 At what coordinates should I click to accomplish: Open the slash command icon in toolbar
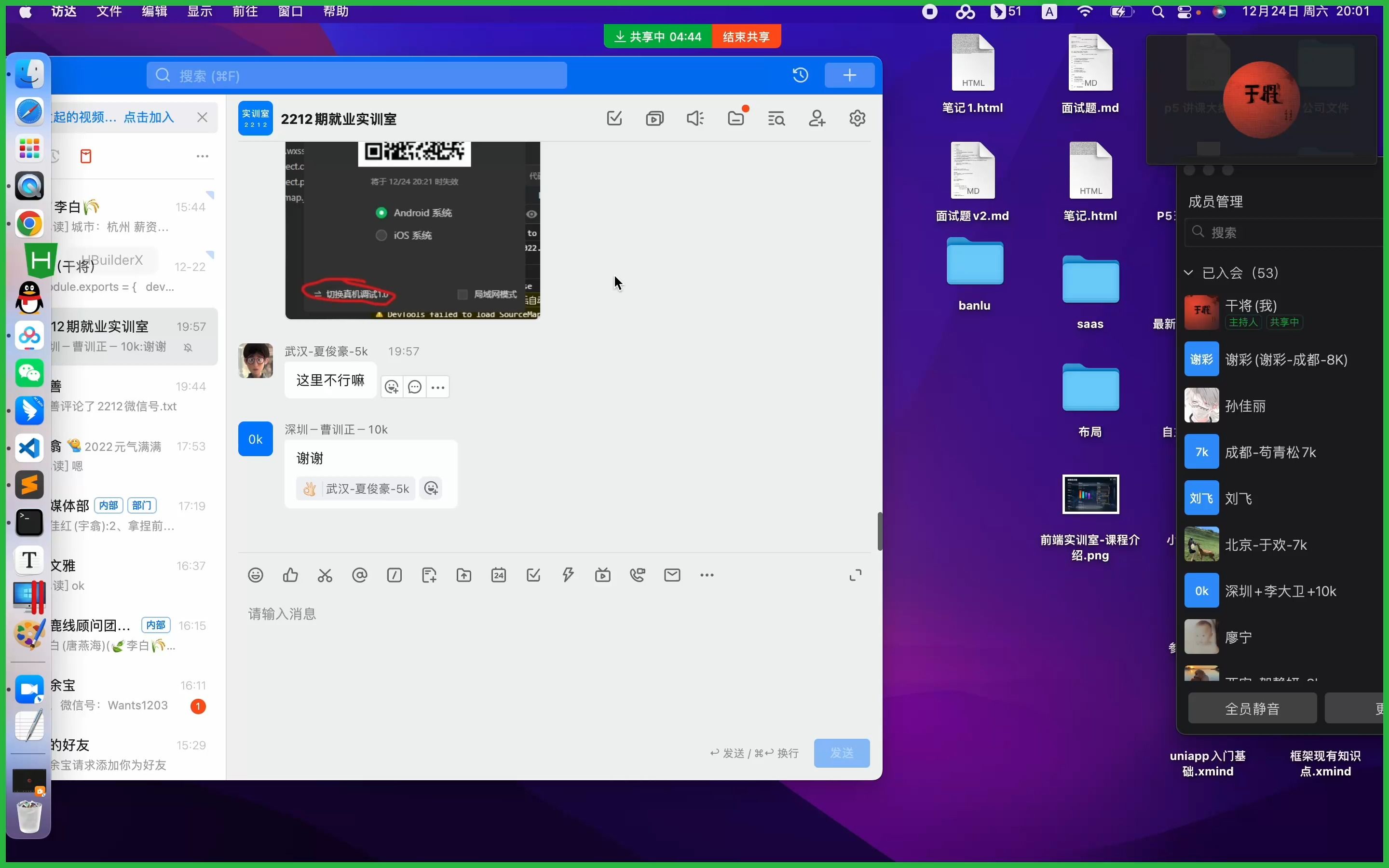point(395,575)
